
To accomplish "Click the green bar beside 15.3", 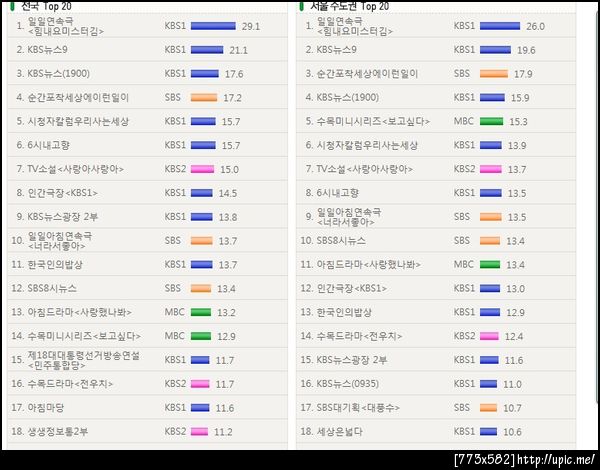I will click(x=491, y=121).
